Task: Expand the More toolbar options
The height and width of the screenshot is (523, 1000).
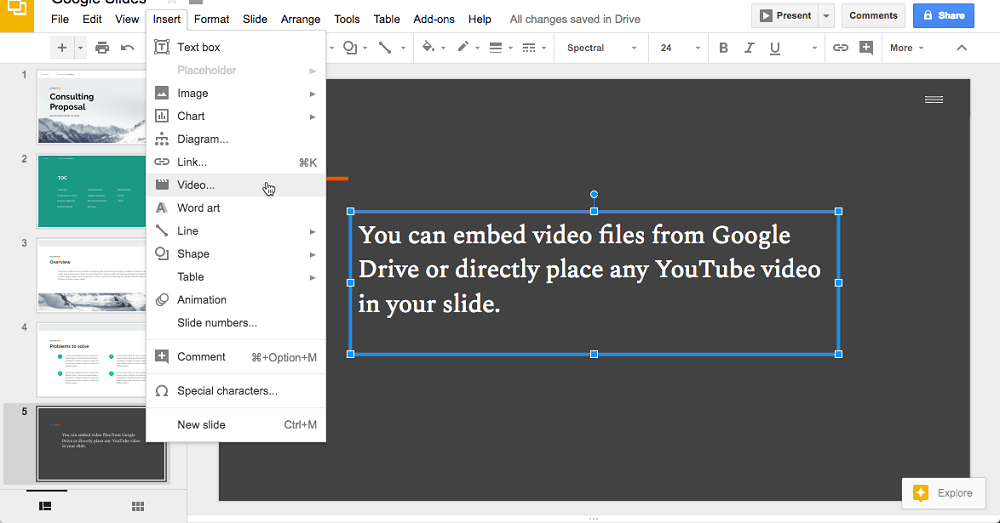Action: (x=906, y=48)
